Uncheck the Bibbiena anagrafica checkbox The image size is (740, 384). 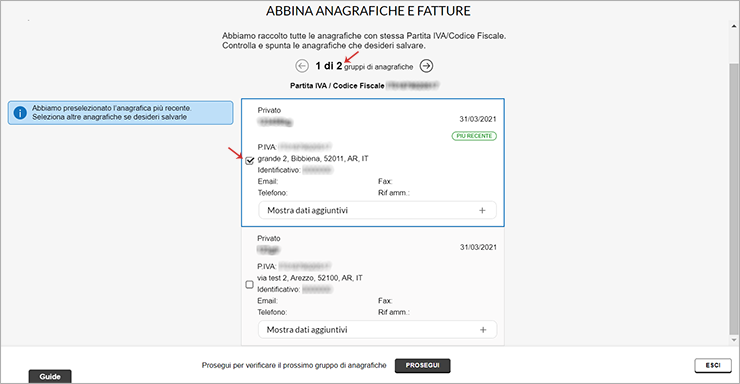pyautogui.click(x=250, y=161)
